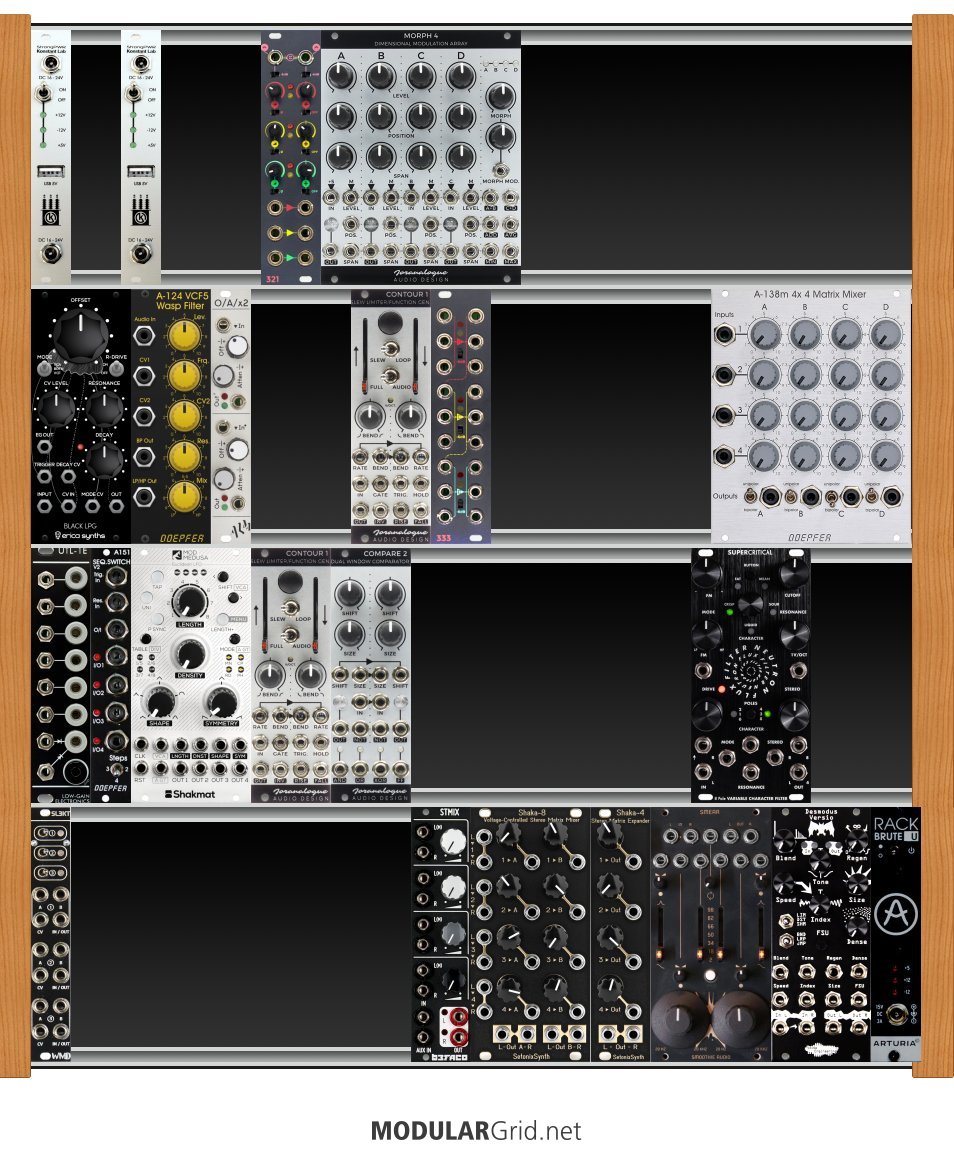This screenshot has width=954, height=1152.
Task: Click the top white knob on the O/A/x2 module
Action: [x=236, y=346]
